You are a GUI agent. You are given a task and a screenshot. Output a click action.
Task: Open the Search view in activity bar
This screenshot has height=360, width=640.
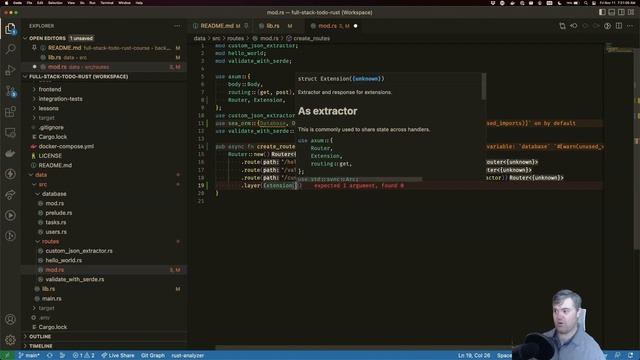(10, 49)
